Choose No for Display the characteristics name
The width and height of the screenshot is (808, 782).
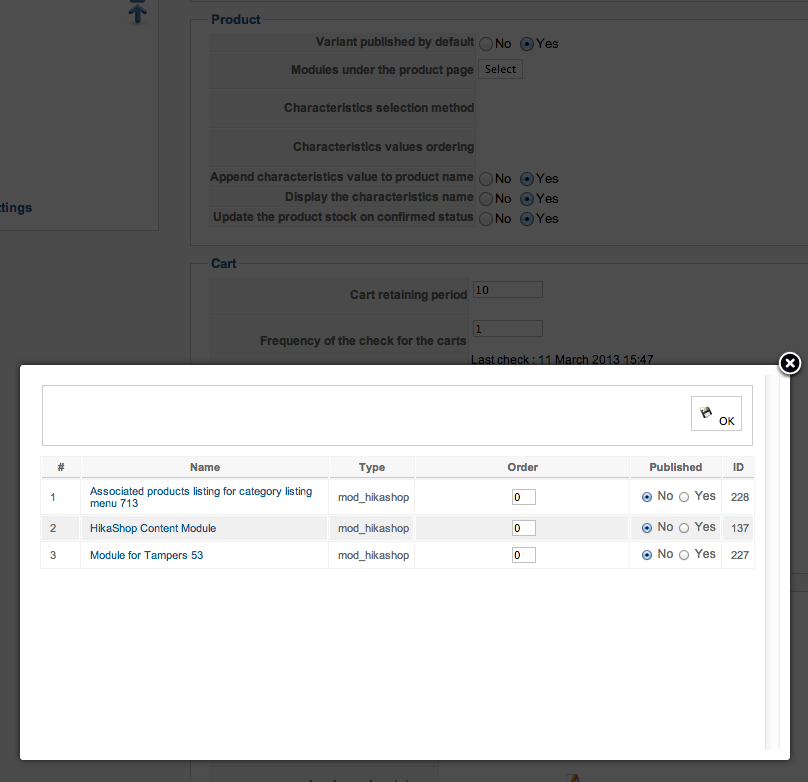486,199
